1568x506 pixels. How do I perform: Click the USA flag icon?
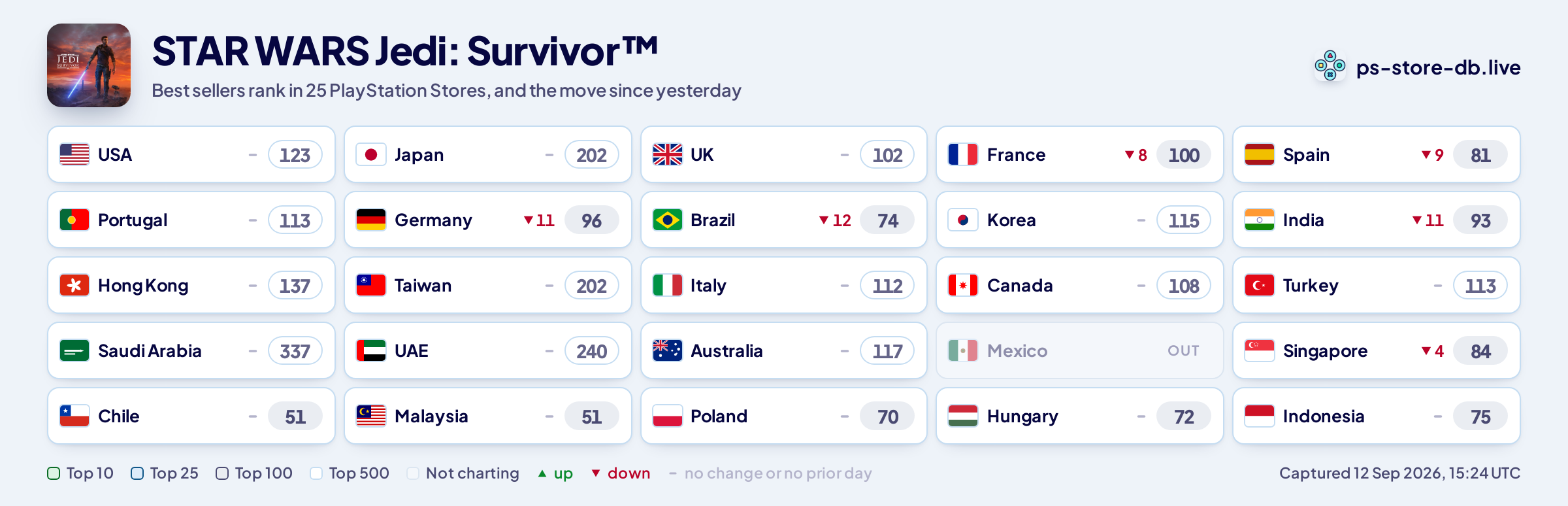74,154
